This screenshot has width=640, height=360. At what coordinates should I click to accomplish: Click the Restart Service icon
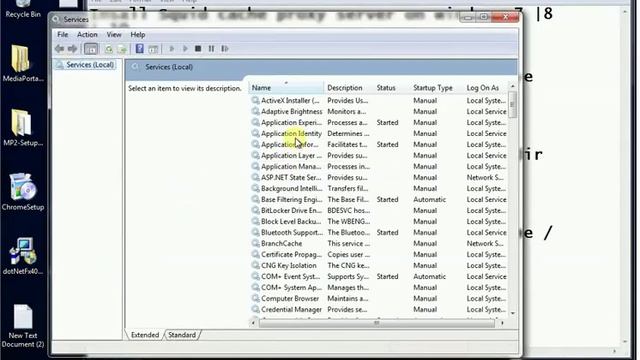pos(225,49)
